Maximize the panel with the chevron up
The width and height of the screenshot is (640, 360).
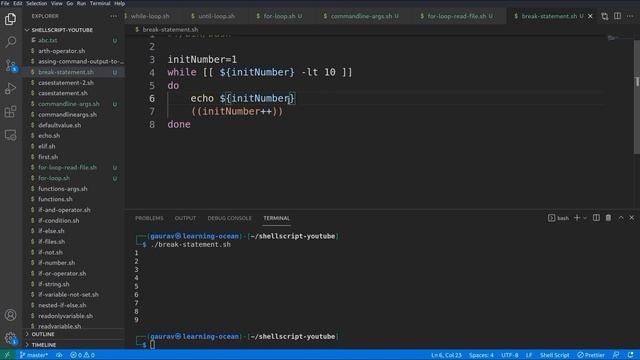tap(621, 218)
